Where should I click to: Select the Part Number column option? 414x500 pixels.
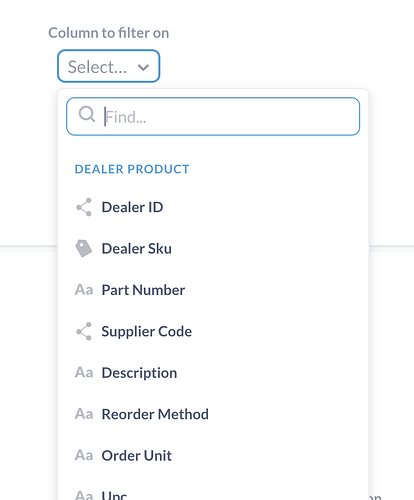pos(213,290)
